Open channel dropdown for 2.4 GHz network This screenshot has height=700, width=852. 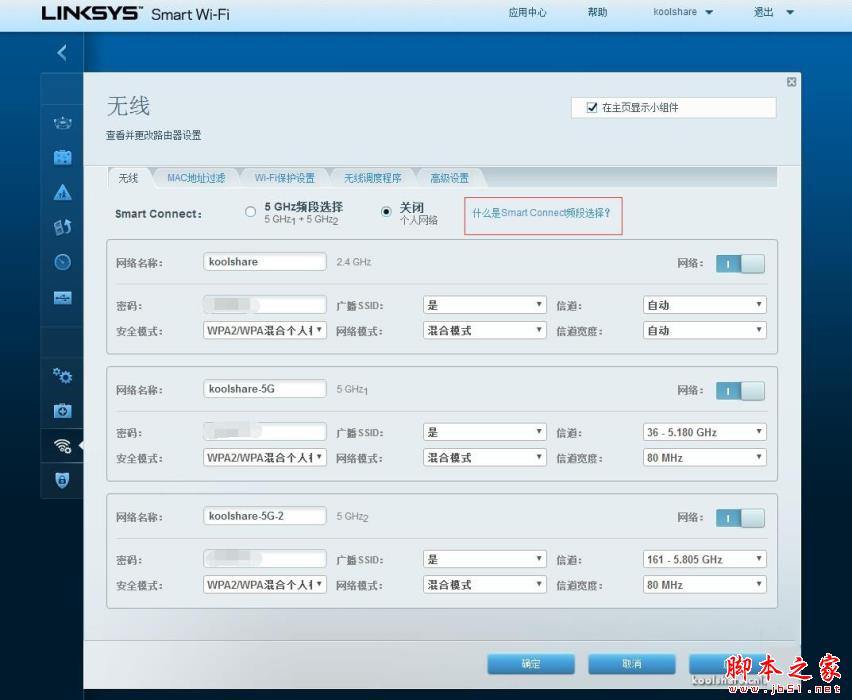(705, 305)
